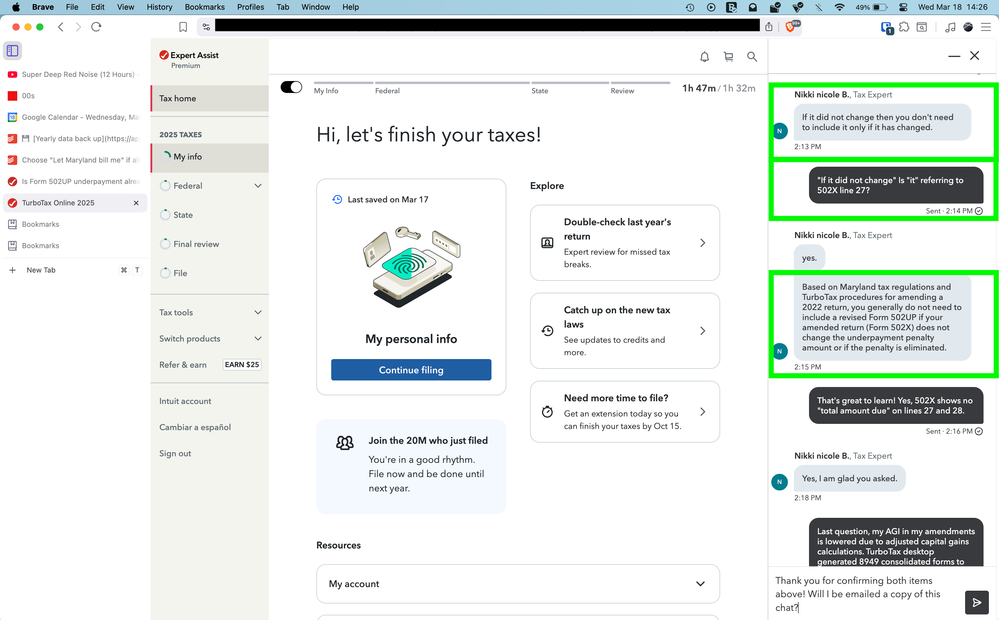Click the search magnifier icon

click(752, 57)
